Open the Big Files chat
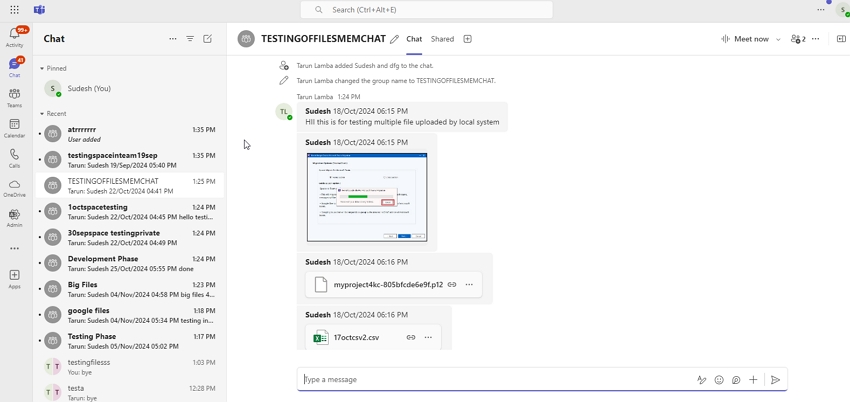The width and height of the screenshot is (850, 402). [x=130, y=289]
